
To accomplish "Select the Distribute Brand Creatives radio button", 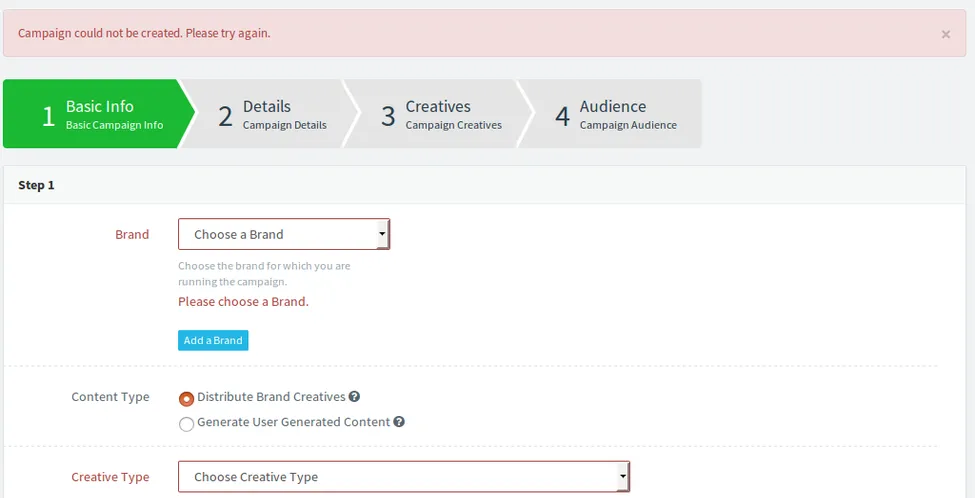I will coord(186,398).
